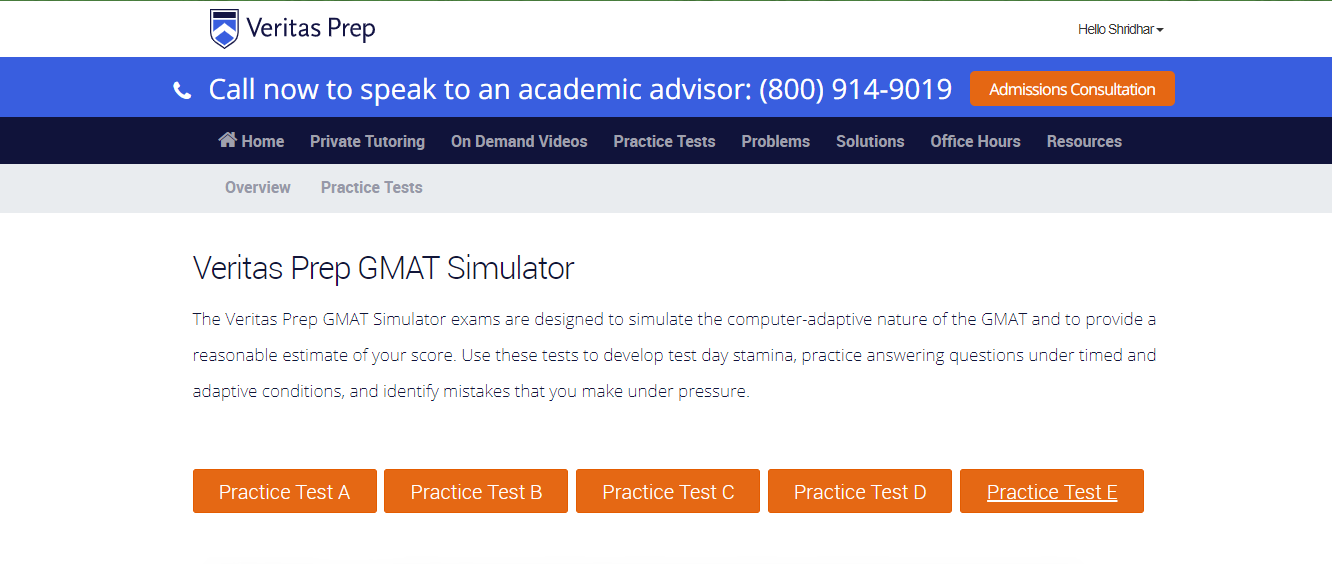Select the Resources menu item

click(x=1084, y=141)
